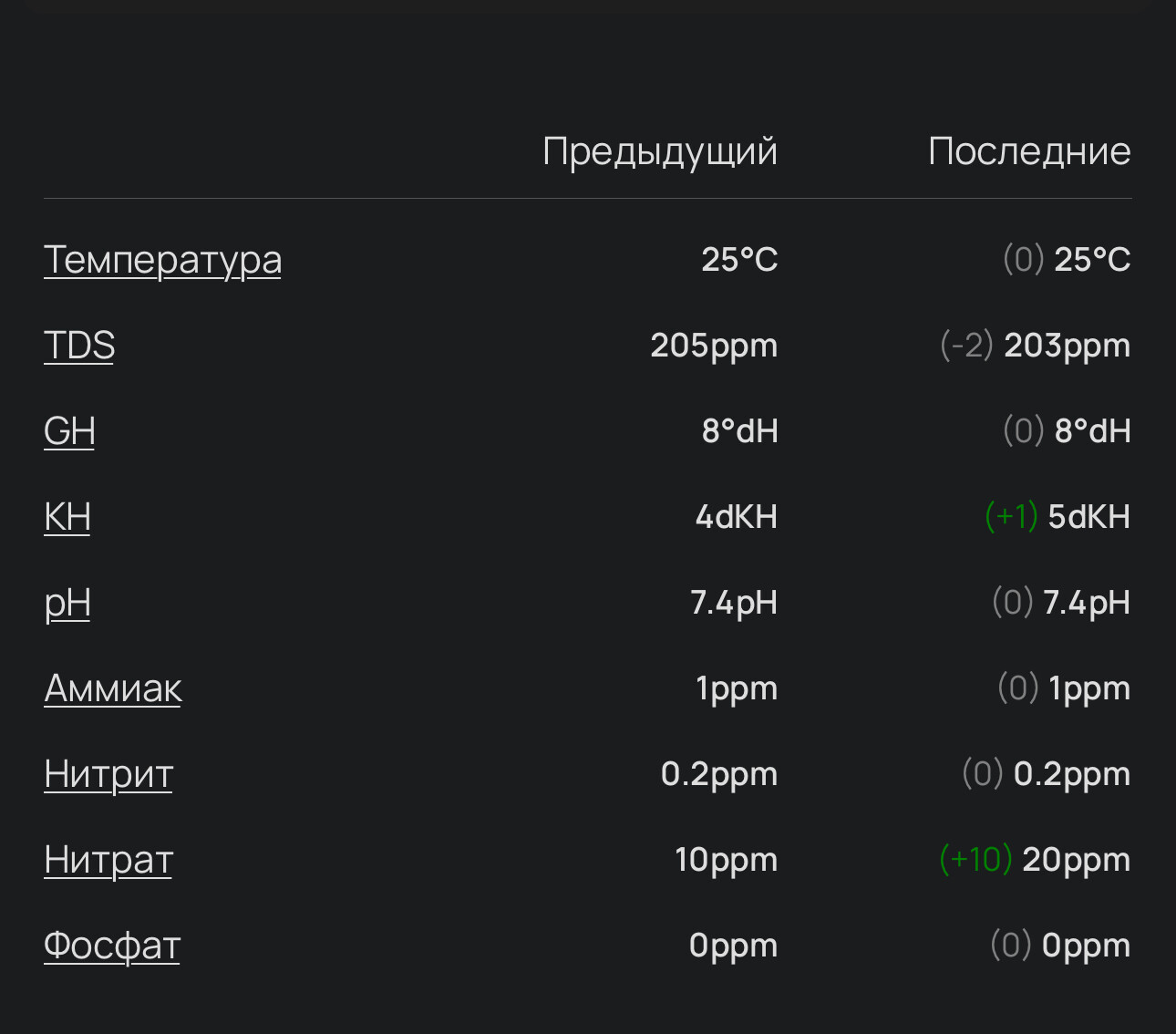Click the green (+10) nitrate change
The image size is (1176, 1034).
(975, 860)
